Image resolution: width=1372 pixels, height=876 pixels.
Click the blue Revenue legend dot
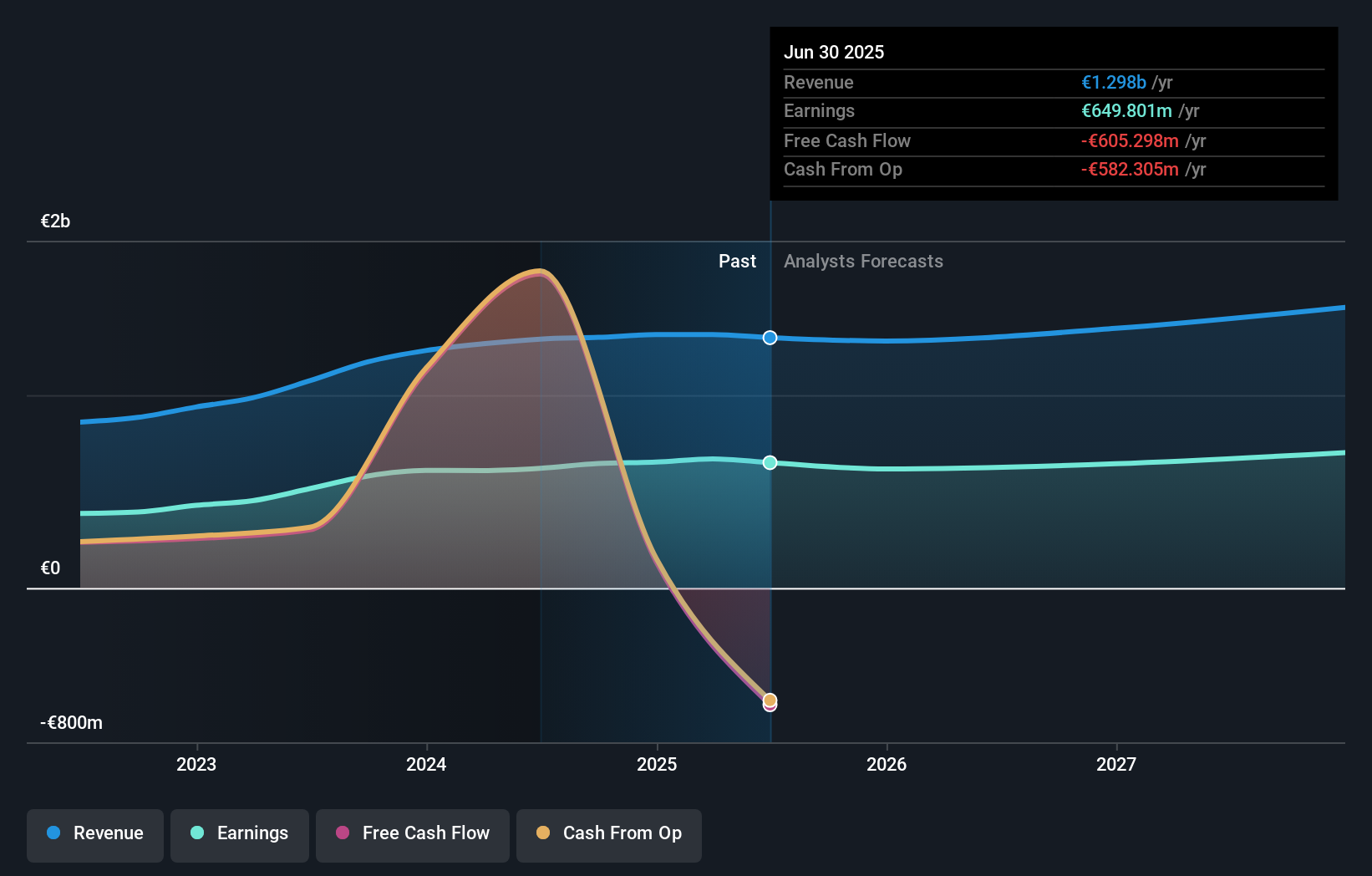53,833
